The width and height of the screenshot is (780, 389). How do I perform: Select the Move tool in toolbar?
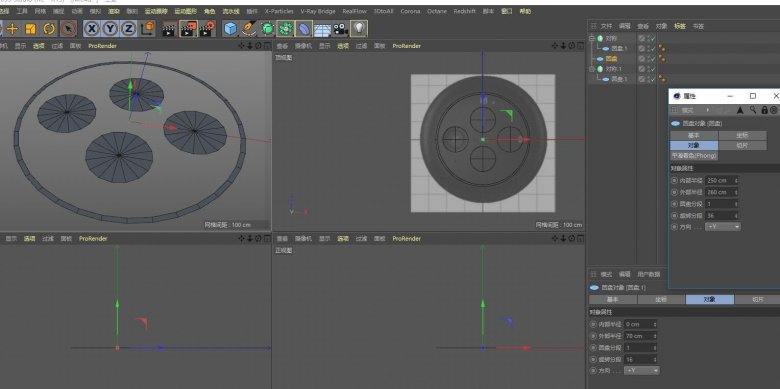coord(12,29)
